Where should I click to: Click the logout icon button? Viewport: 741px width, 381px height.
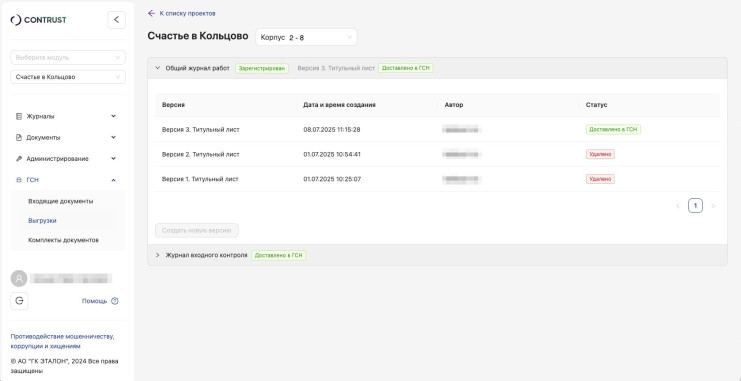click(19, 301)
